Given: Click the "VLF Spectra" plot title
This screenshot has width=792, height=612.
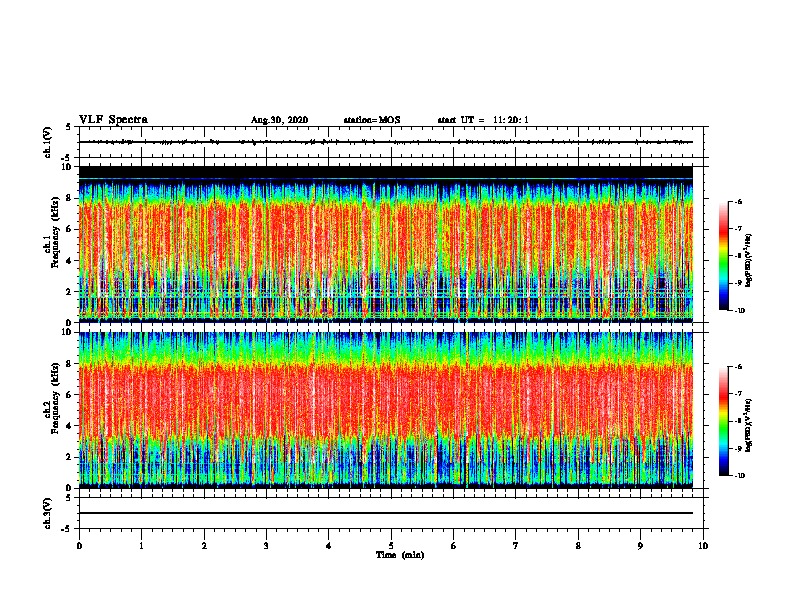Looking at the screenshot, I should 113,119.
